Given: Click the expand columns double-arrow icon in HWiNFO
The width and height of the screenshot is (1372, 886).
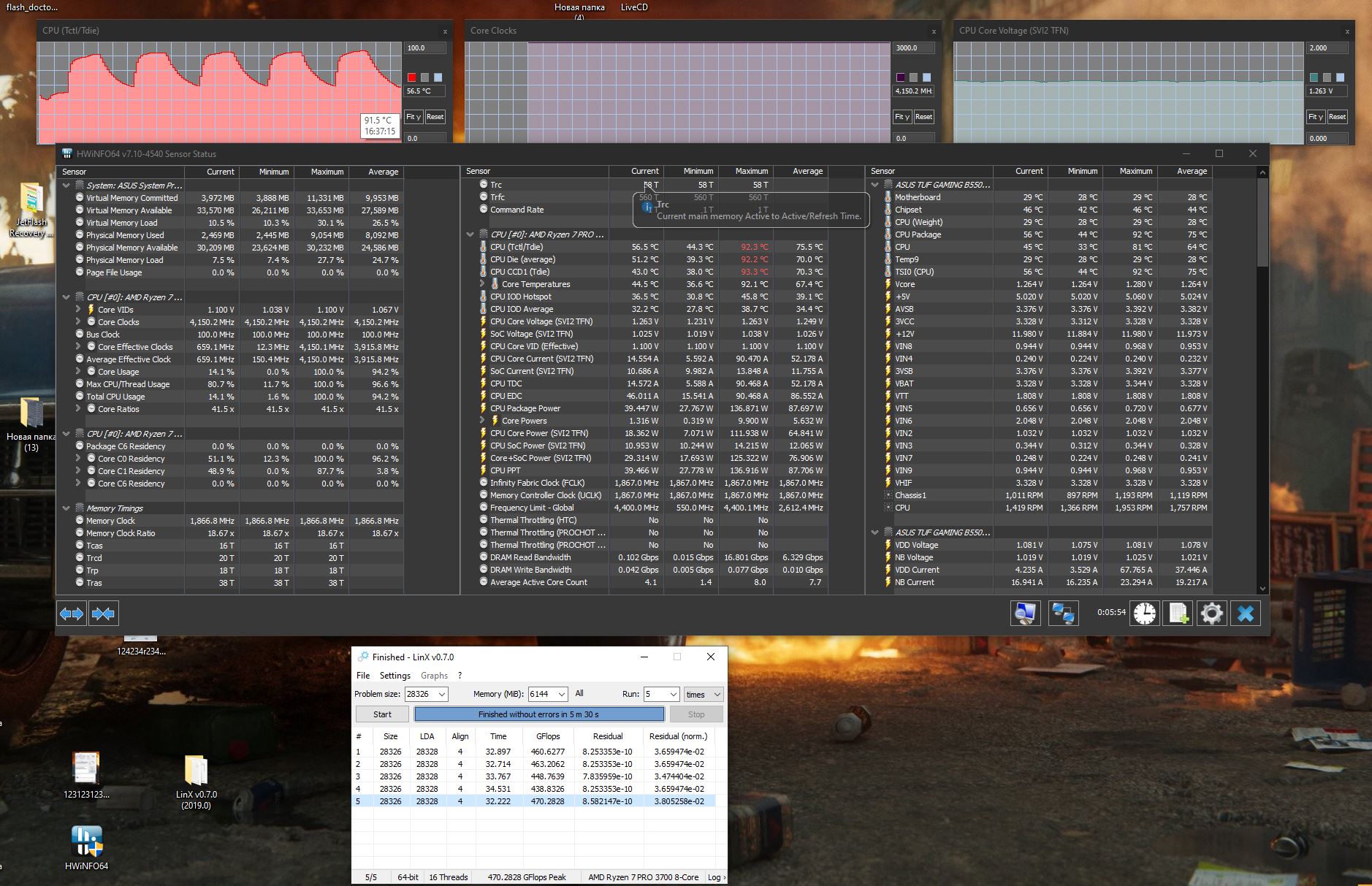Looking at the screenshot, I should tap(72, 614).
